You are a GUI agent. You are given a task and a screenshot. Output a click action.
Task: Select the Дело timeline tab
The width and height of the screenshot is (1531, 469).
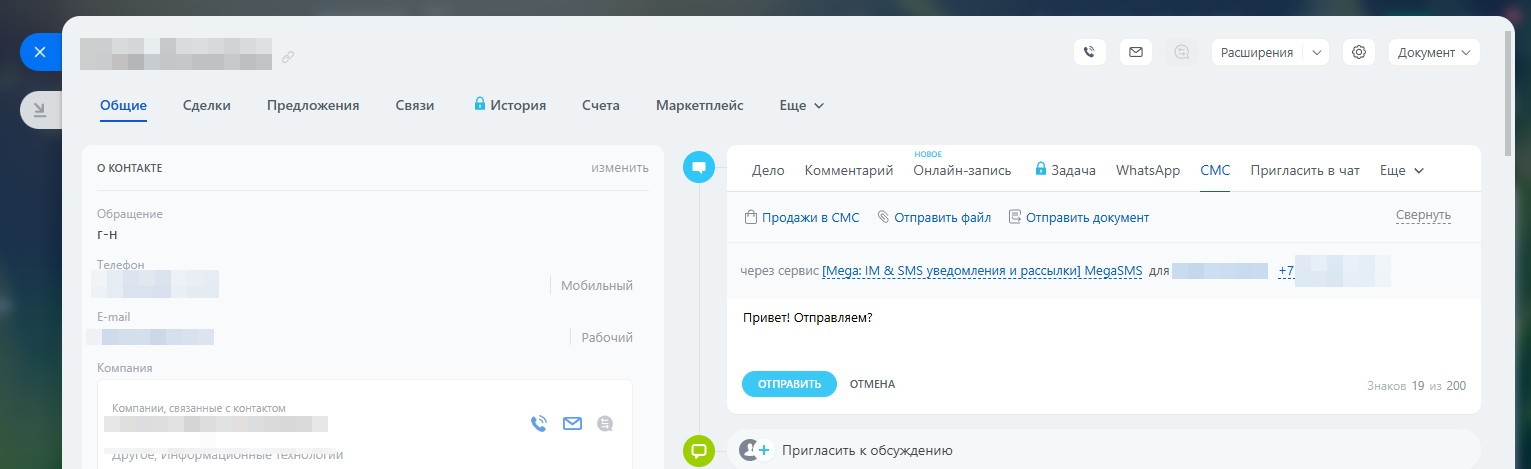point(768,170)
